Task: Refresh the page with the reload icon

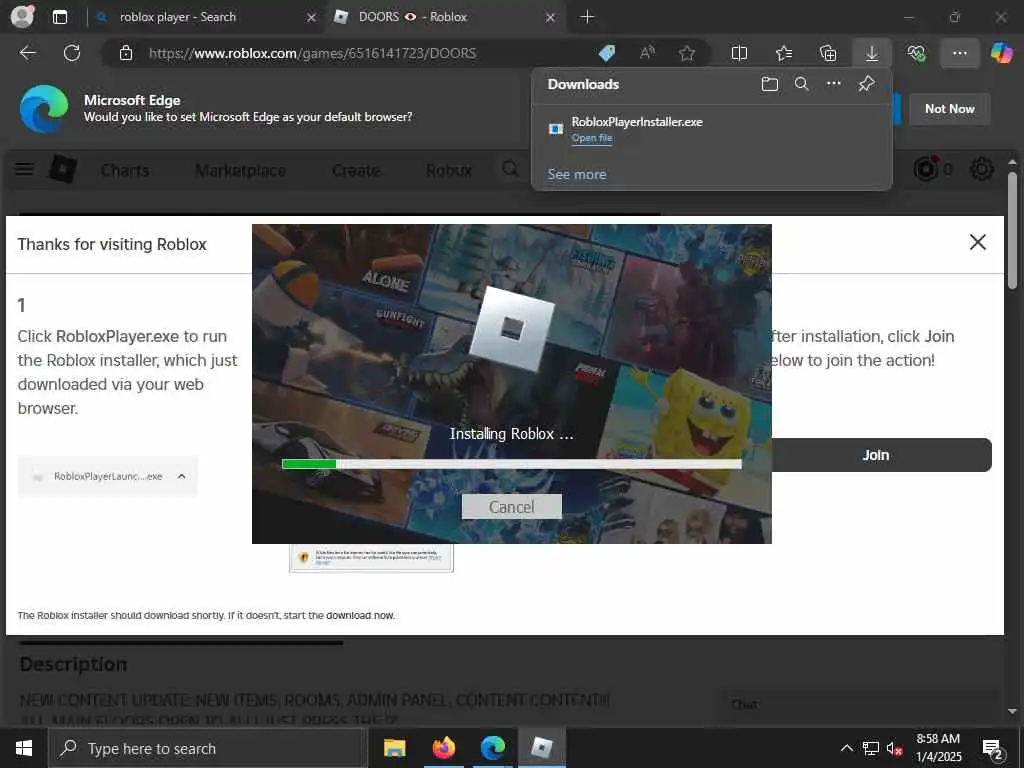Action: [72, 53]
